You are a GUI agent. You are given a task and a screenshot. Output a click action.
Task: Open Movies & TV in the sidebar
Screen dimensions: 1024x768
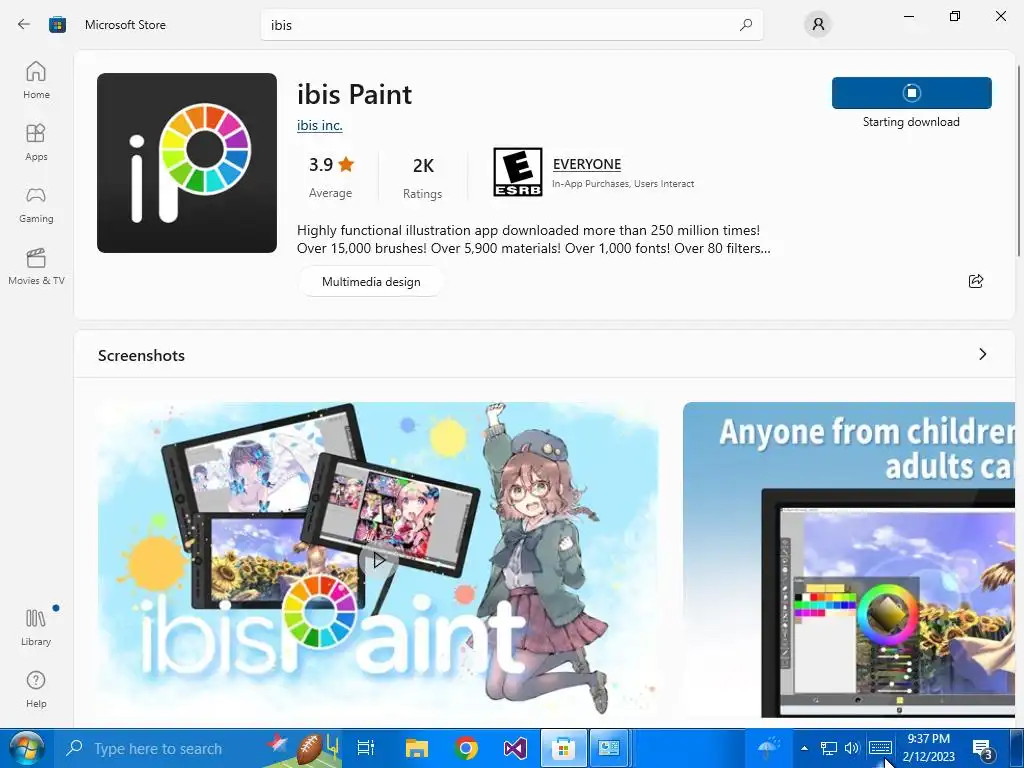tap(36, 266)
